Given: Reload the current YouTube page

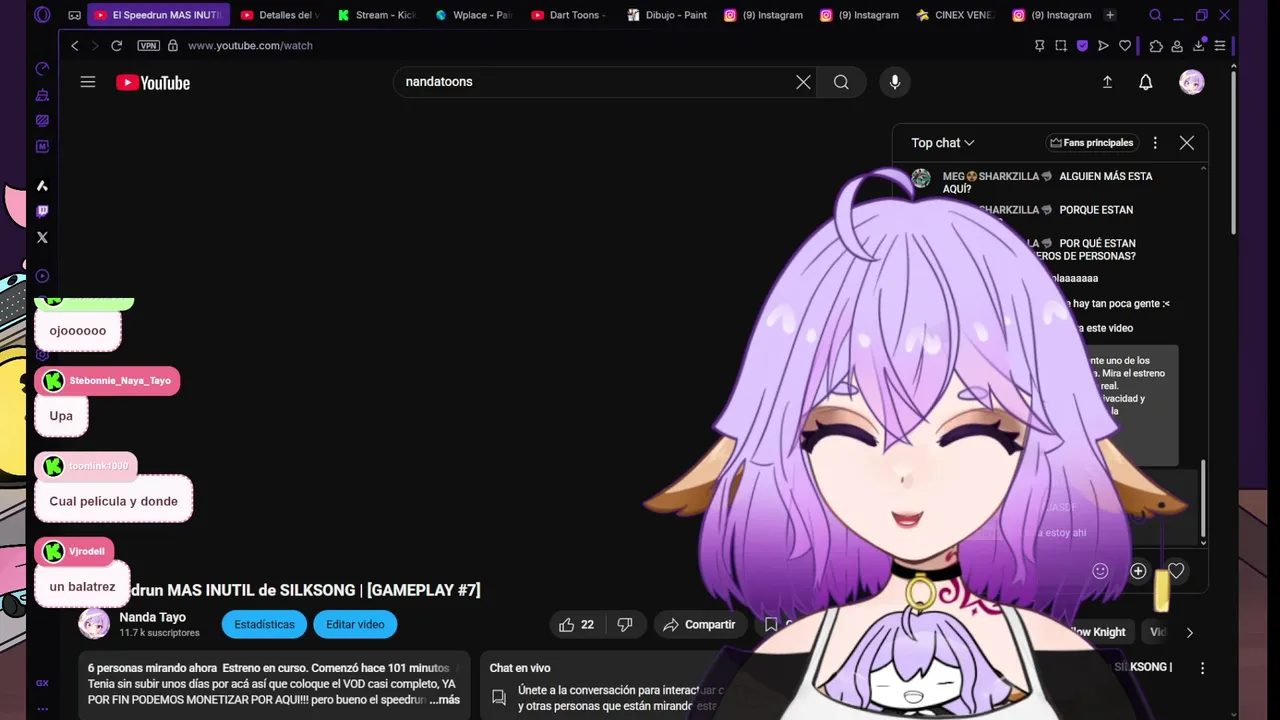Looking at the screenshot, I should [116, 46].
